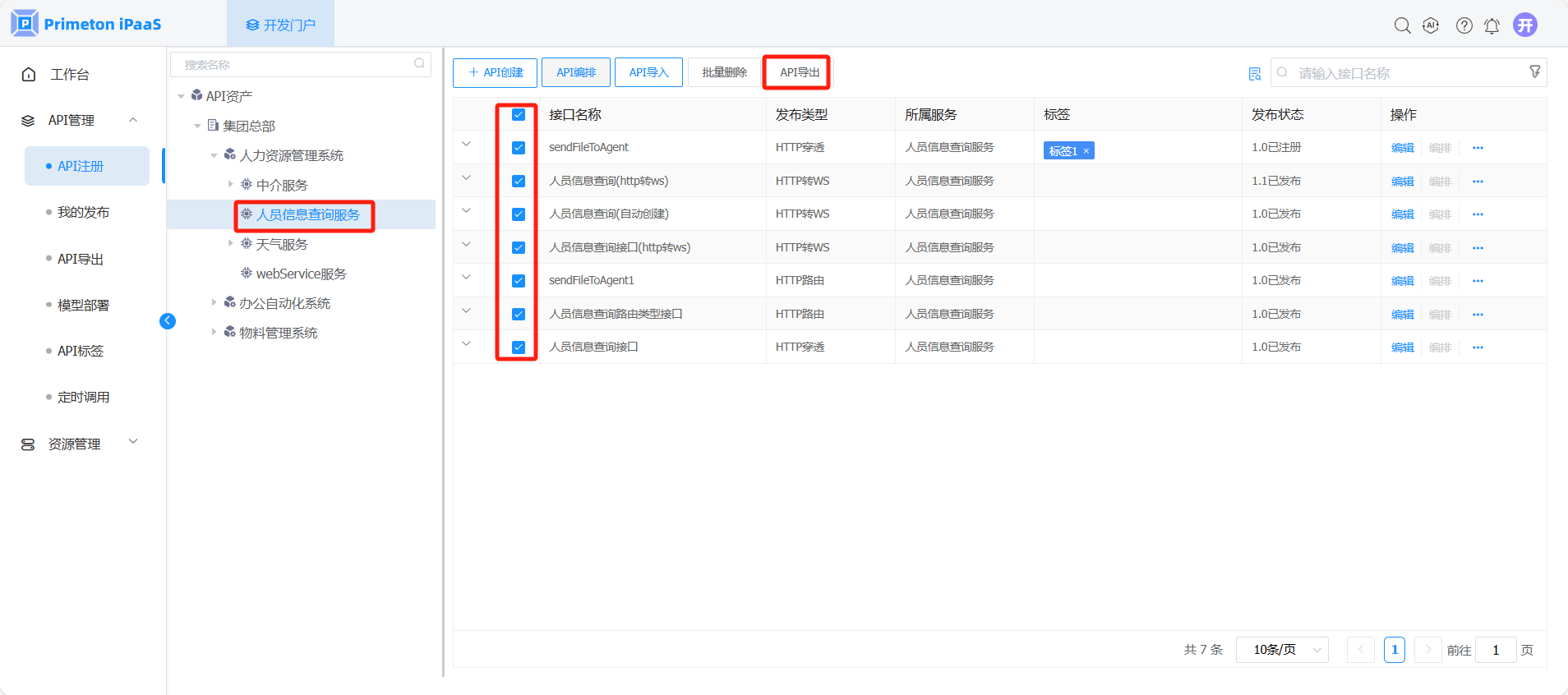Open 我的发布 in the sidebar menu

(x=83, y=212)
